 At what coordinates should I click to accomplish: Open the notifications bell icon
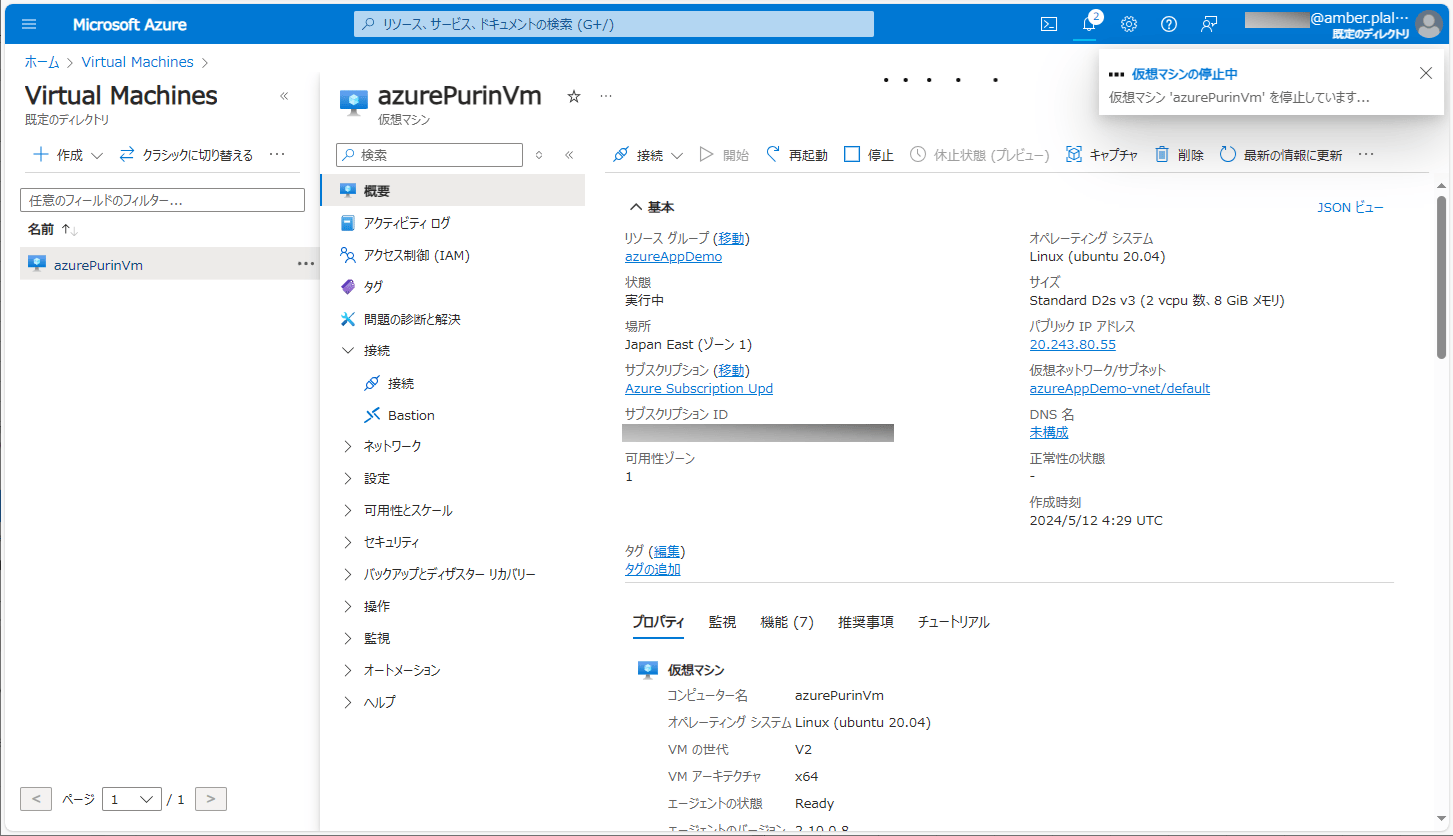coord(1089,24)
